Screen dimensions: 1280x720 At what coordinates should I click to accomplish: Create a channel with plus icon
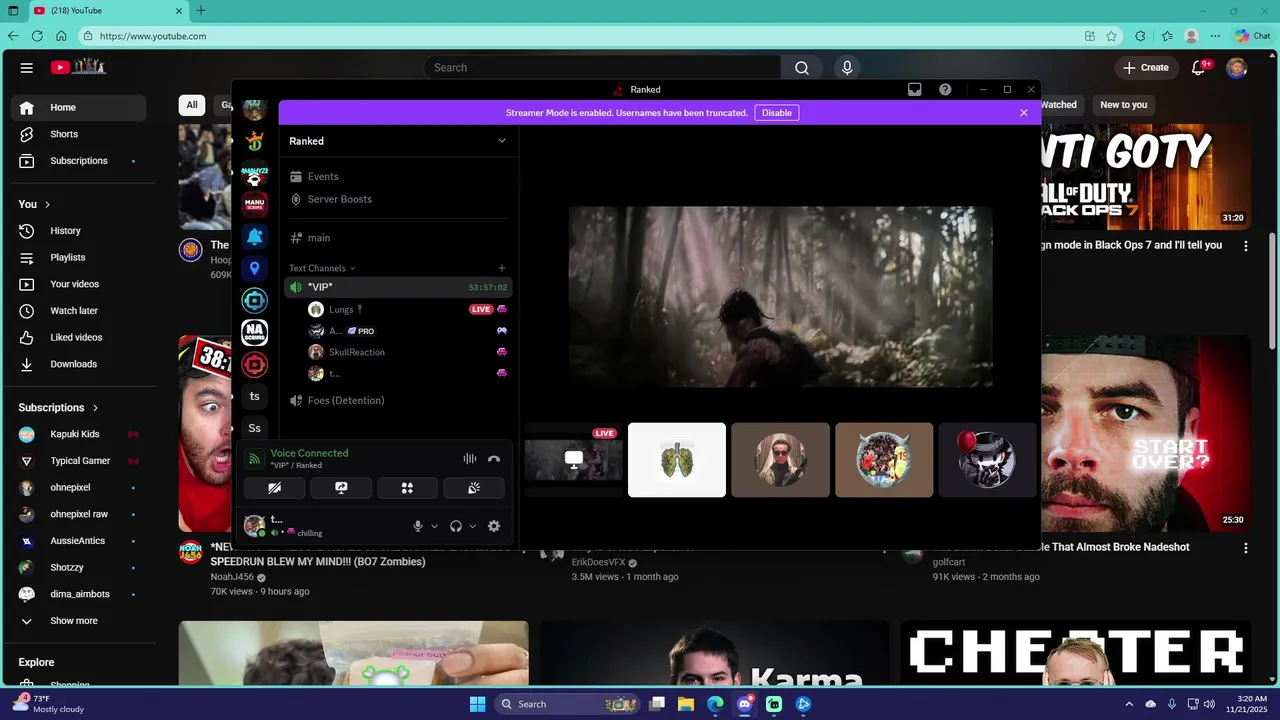(502, 268)
